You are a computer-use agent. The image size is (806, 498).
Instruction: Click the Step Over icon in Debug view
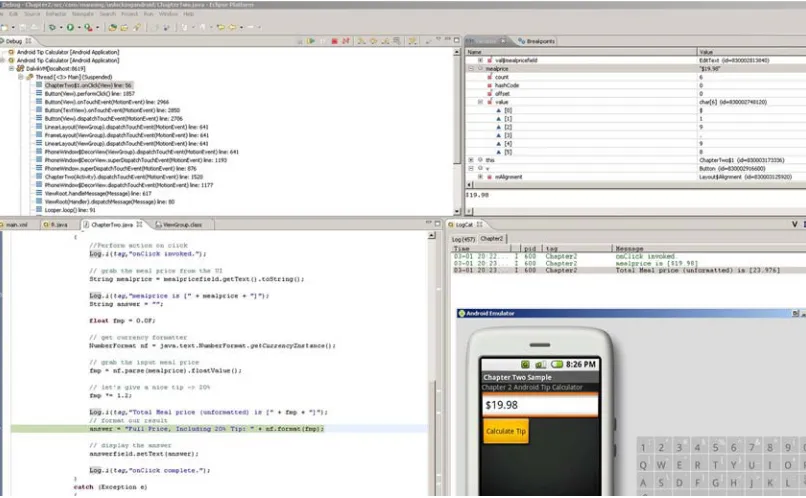pos(373,41)
